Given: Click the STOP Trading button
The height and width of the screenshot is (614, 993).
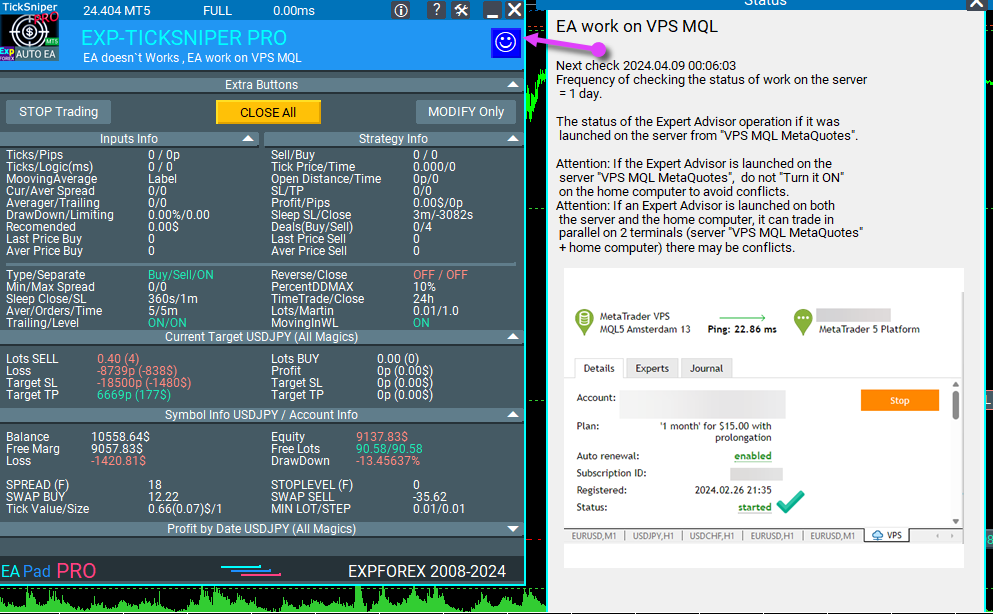Looking at the screenshot, I should pos(58,112).
